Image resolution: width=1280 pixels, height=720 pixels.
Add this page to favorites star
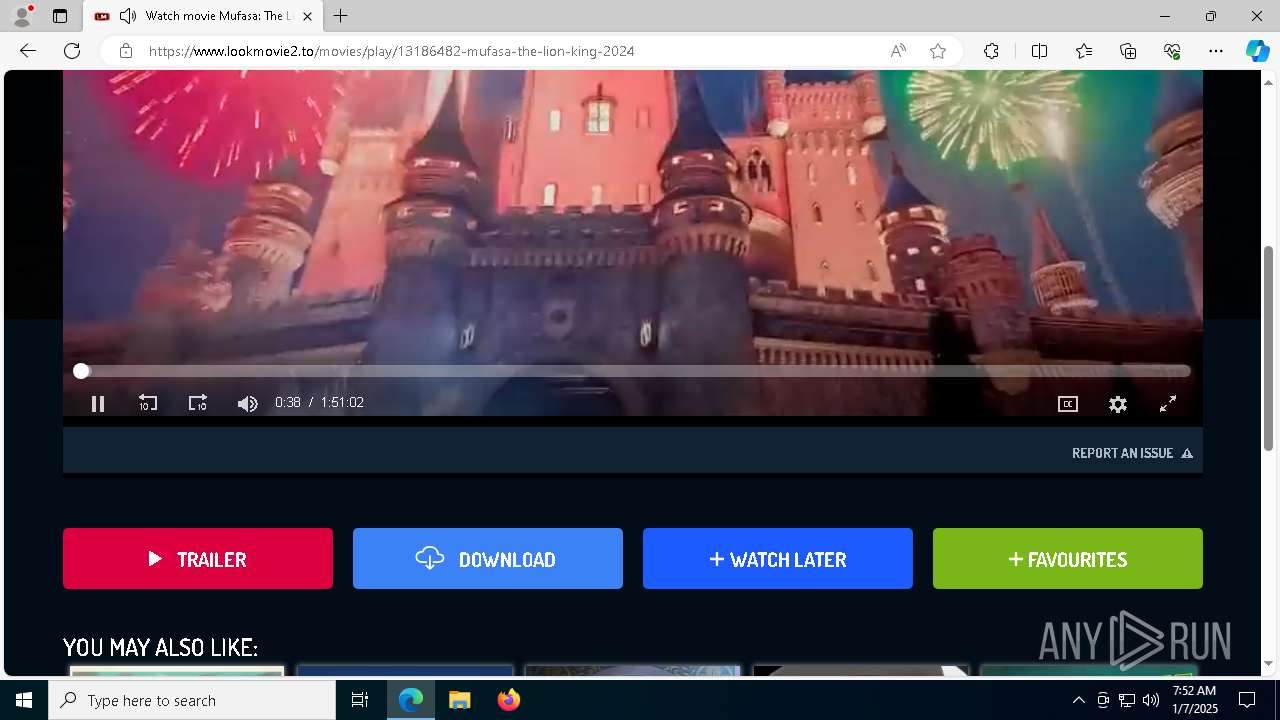[938, 51]
